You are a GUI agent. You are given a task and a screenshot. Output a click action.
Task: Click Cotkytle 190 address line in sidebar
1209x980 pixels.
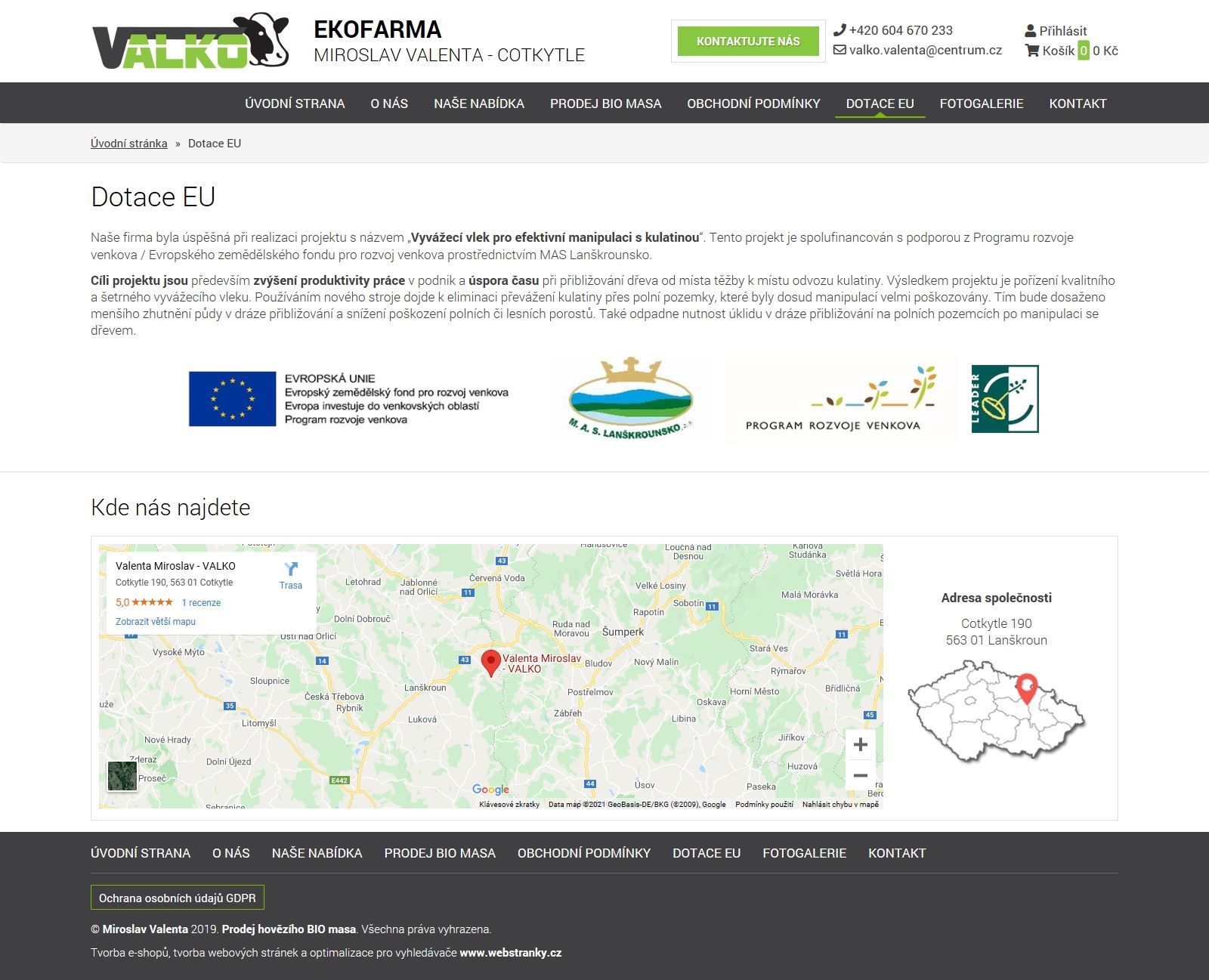click(996, 623)
